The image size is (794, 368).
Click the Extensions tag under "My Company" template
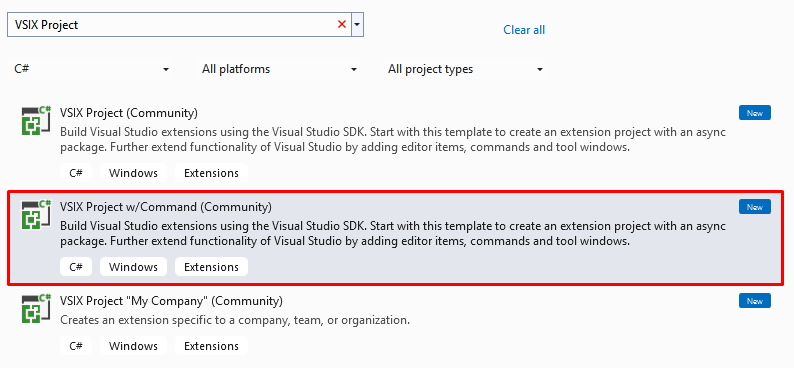click(x=211, y=346)
